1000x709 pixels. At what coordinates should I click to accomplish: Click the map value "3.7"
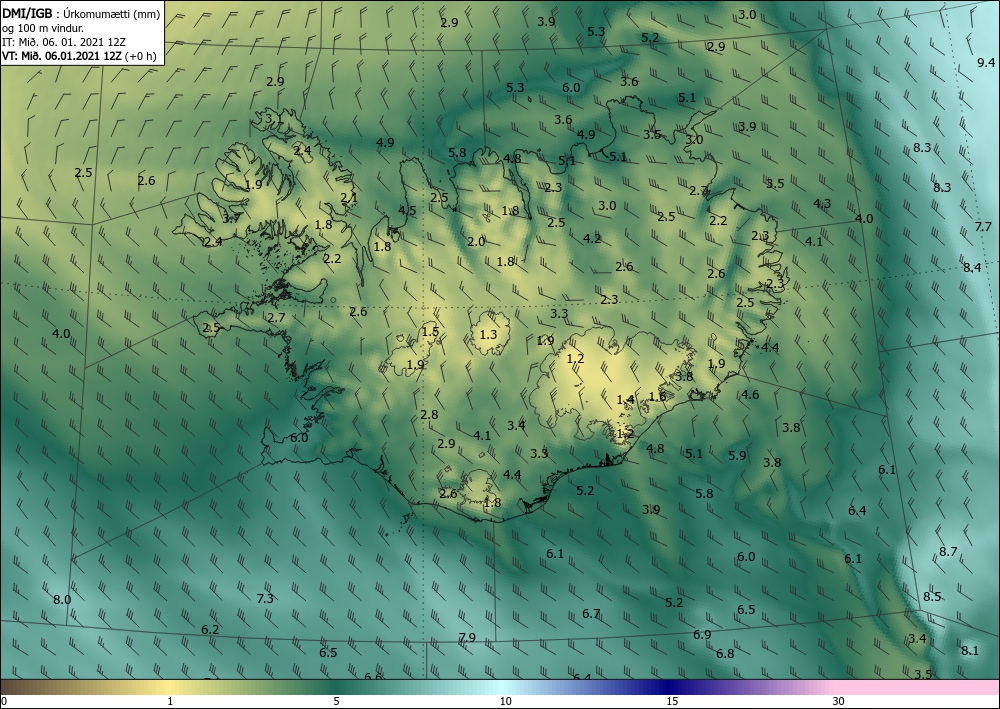(232, 218)
